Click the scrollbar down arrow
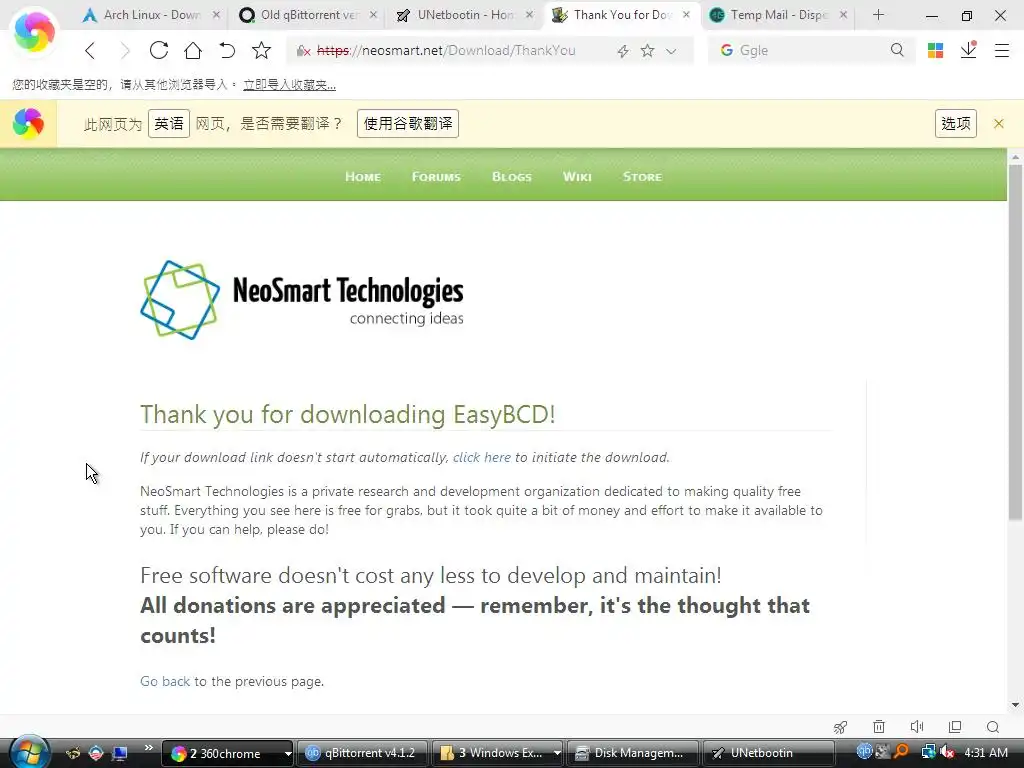This screenshot has height=768, width=1024. (x=1015, y=705)
